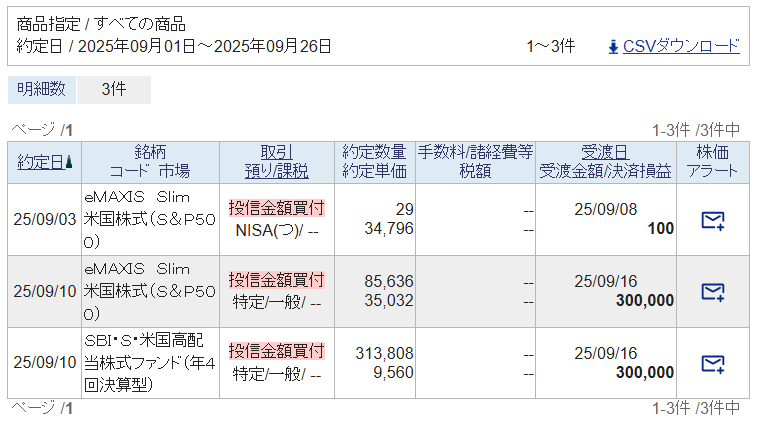Sort by the 約定日 column header
Image resolution: width=761 pixels, height=425 pixels.
coord(40,162)
